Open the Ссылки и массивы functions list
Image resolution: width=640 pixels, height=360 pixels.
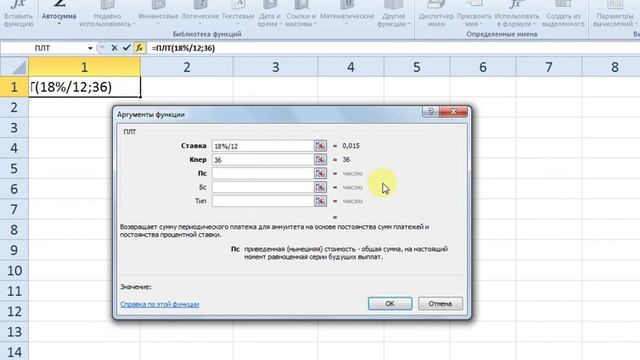click(x=301, y=13)
